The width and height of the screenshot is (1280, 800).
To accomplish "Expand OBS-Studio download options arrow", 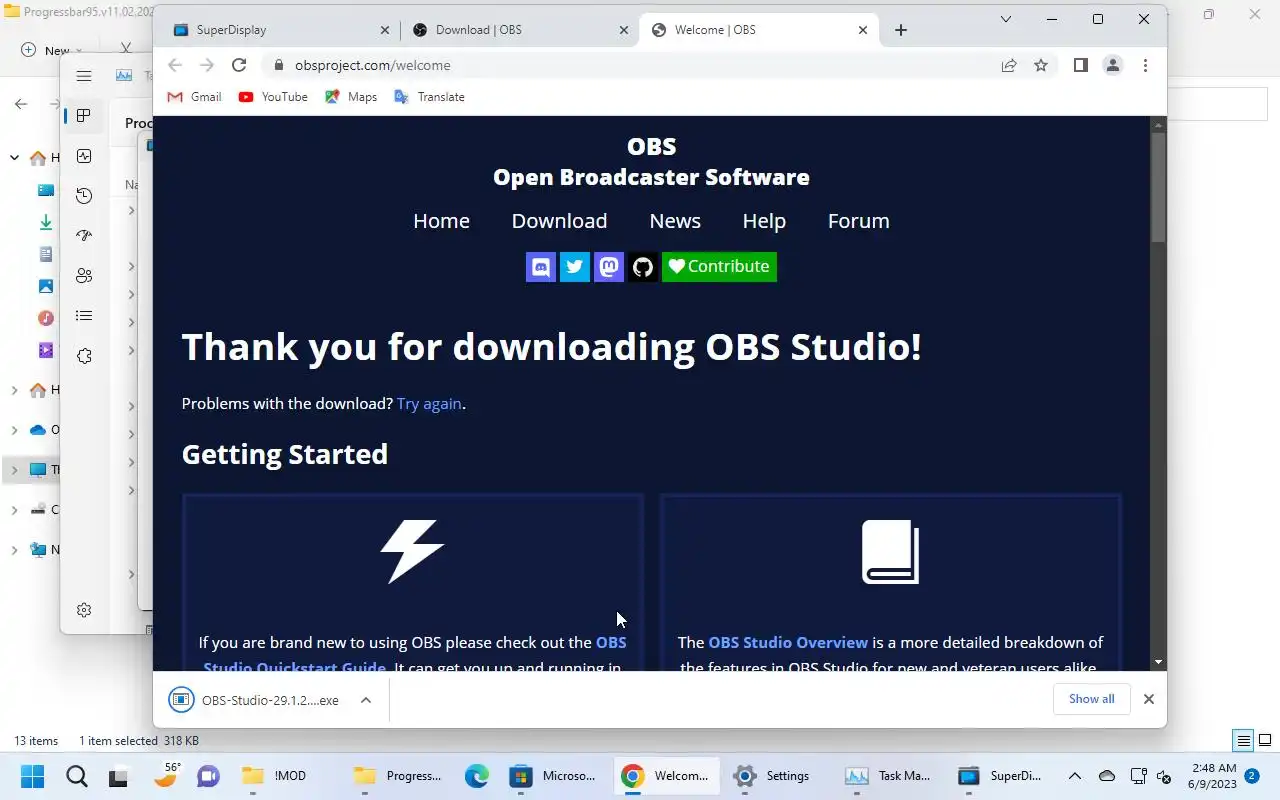I will [x=366, y=700].
